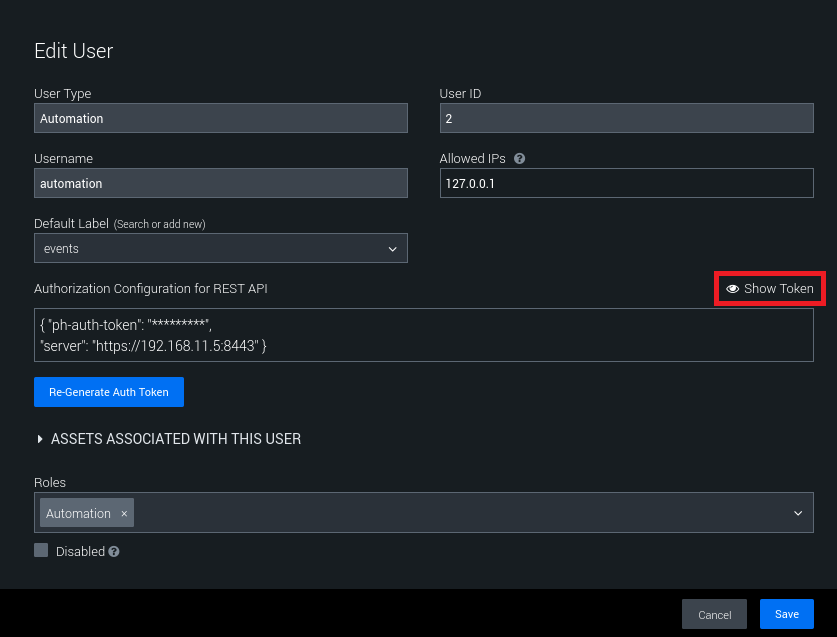This screenshot has width=837, height=637.
Task: Remove the Automation role using its × icon
Action: pos(124,514)
